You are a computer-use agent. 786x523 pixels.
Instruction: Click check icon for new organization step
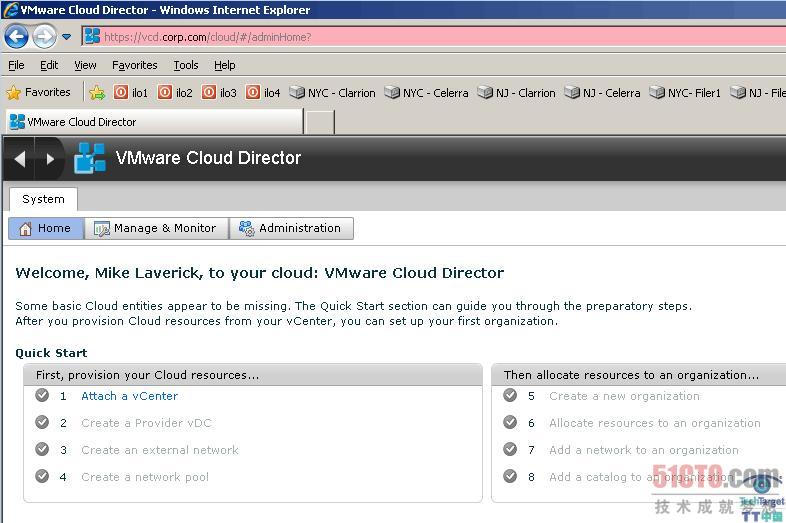pos(510,395)
